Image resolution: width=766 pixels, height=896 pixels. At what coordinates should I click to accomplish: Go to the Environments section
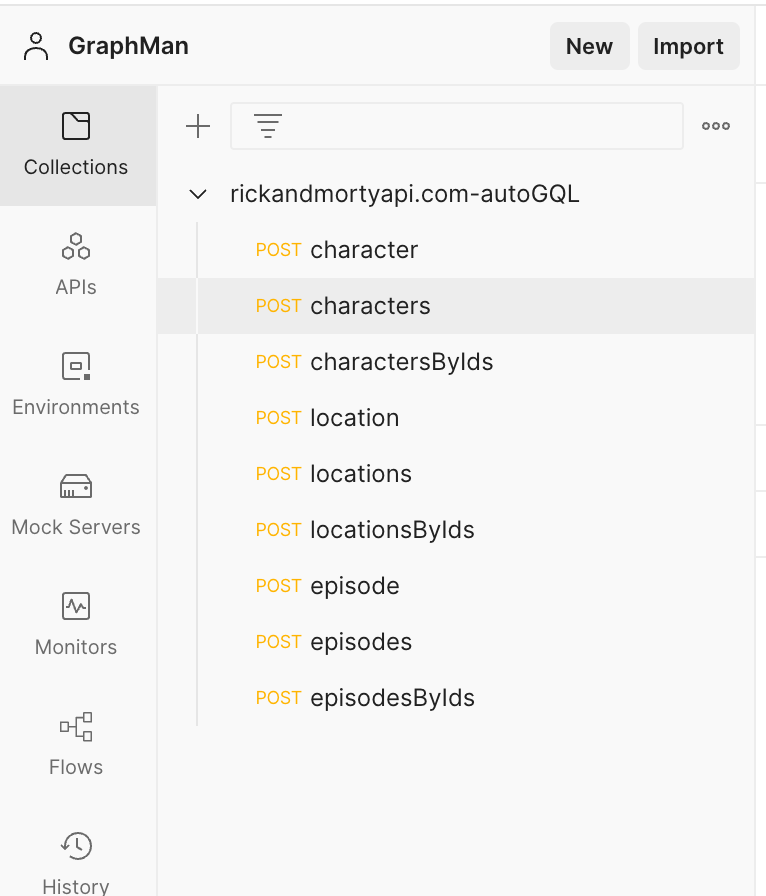pyautogui.click(x=76, y=385)
